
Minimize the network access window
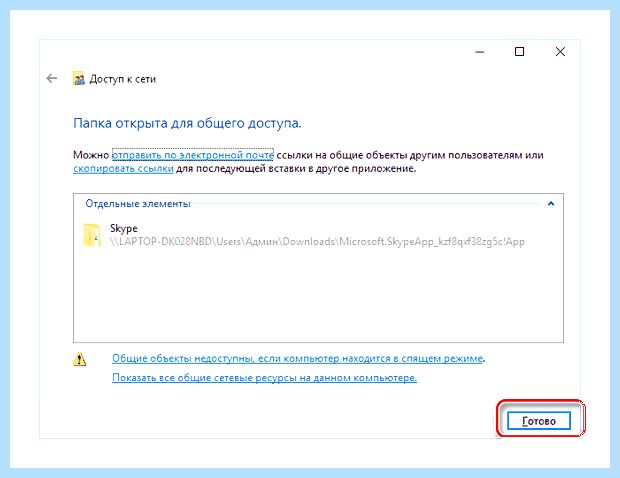[x=480, y=52]
